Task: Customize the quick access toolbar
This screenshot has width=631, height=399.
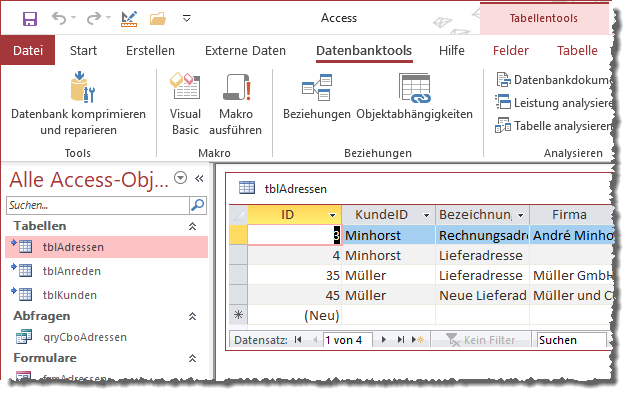Action: pyautogui.click(x=186, y=18)
